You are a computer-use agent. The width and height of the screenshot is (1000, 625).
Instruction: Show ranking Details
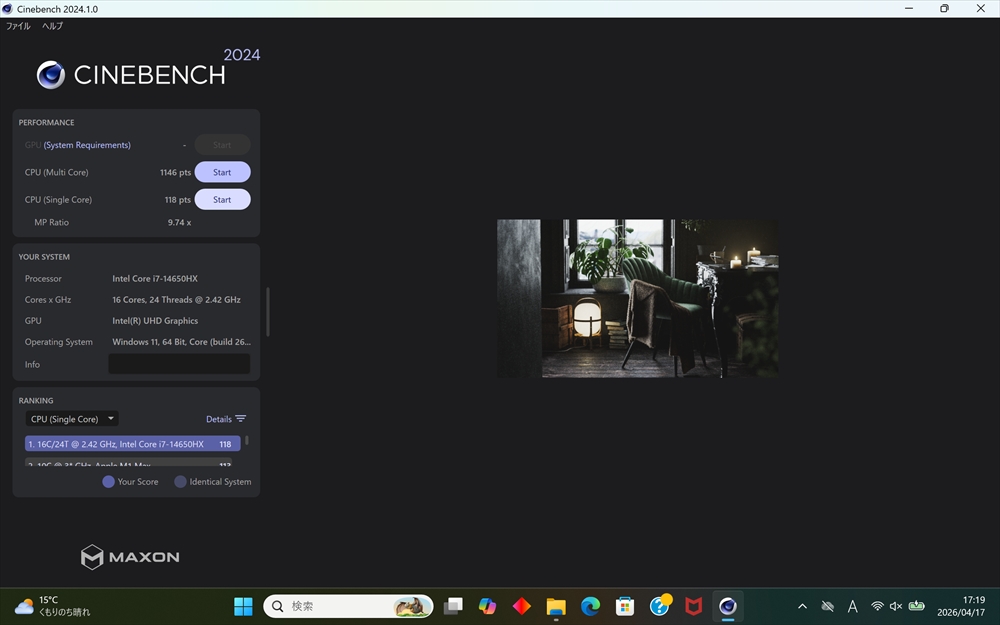coord(219,419)
